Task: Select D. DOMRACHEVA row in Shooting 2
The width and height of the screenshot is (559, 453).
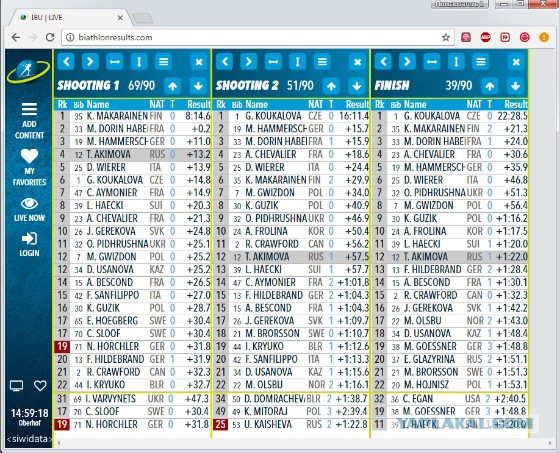Action: 291,399
